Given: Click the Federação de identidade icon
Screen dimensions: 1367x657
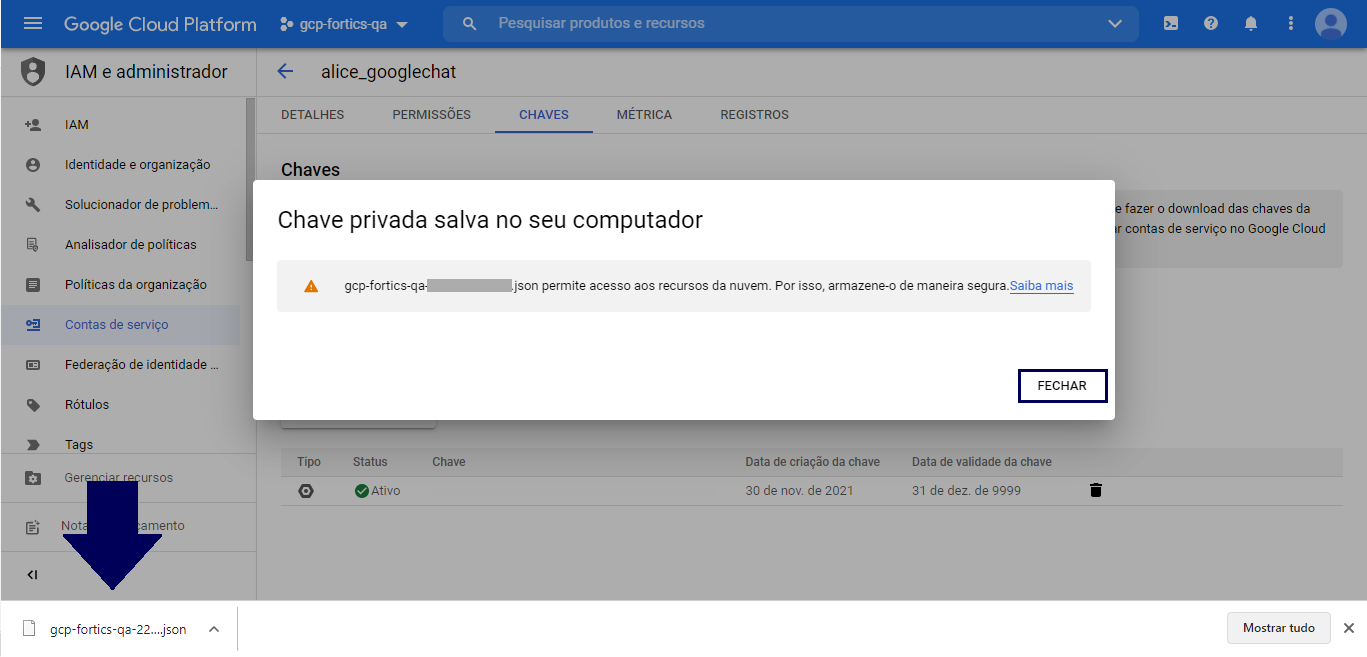Looking at the screenshot, I should click(x=33, y=365).
